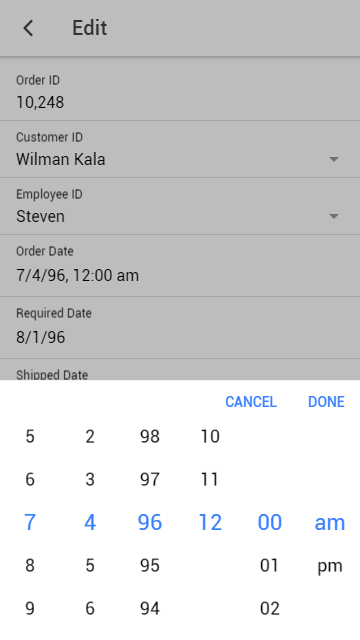Select pm in the picker

pos(330,566)
